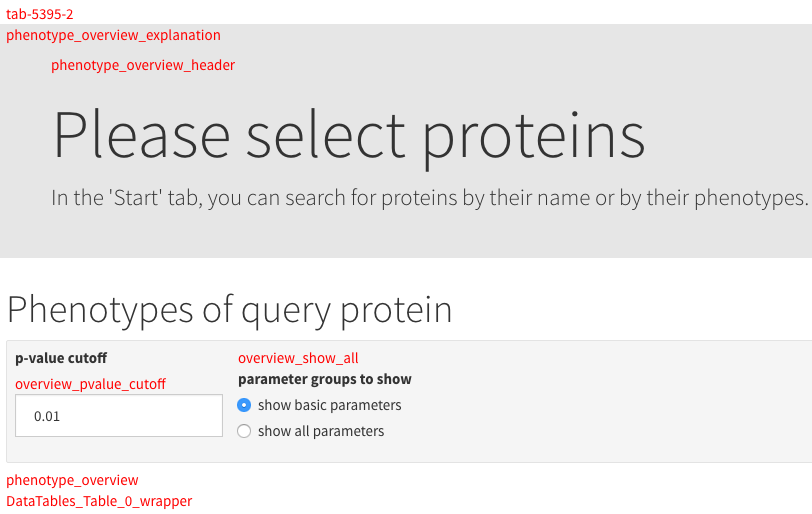Image resolution: width=812 pixels, height=514 pixels.
Task: Click the word 'proteins' in the large heading
Action: click(x=533, y=135)
